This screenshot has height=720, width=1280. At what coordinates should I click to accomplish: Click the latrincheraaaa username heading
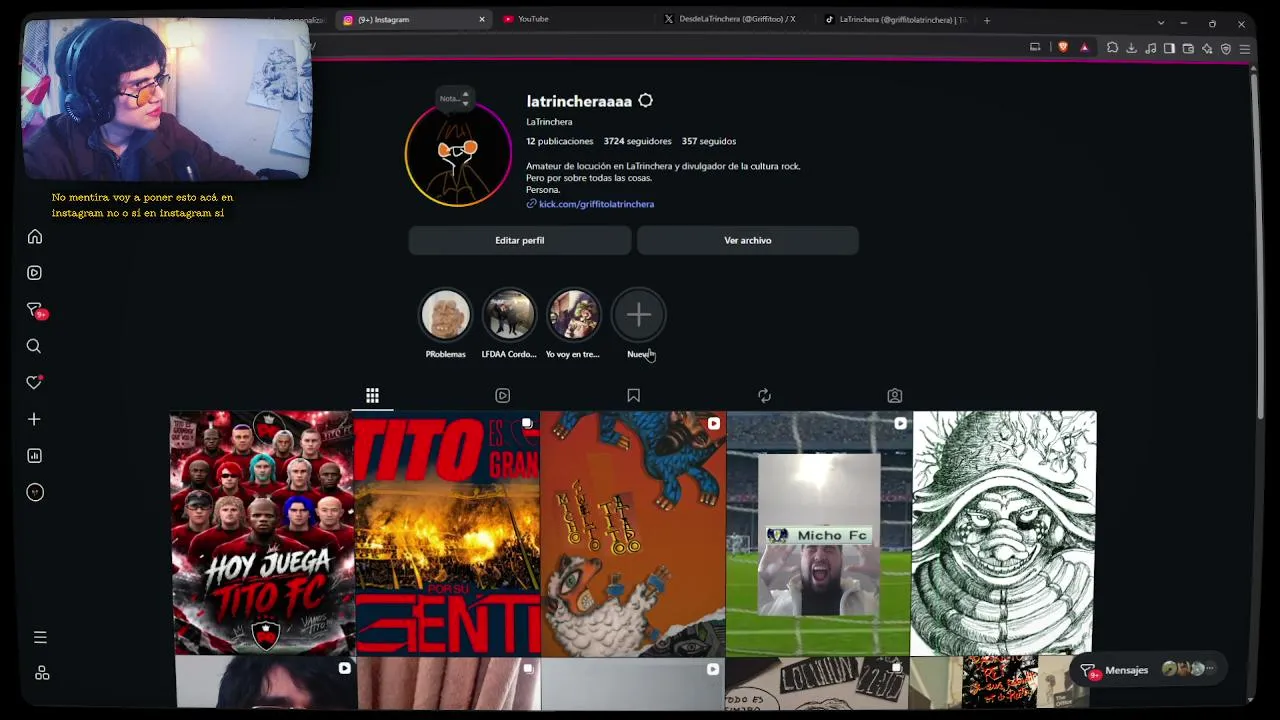click(579, 101)
